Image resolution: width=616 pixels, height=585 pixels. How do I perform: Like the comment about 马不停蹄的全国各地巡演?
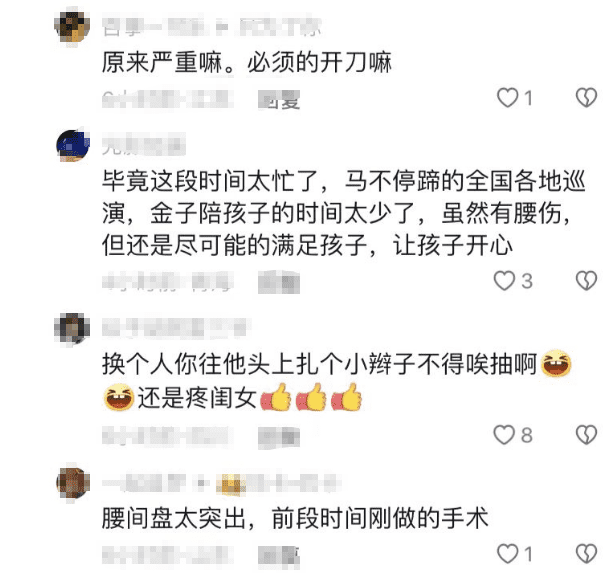504,281
